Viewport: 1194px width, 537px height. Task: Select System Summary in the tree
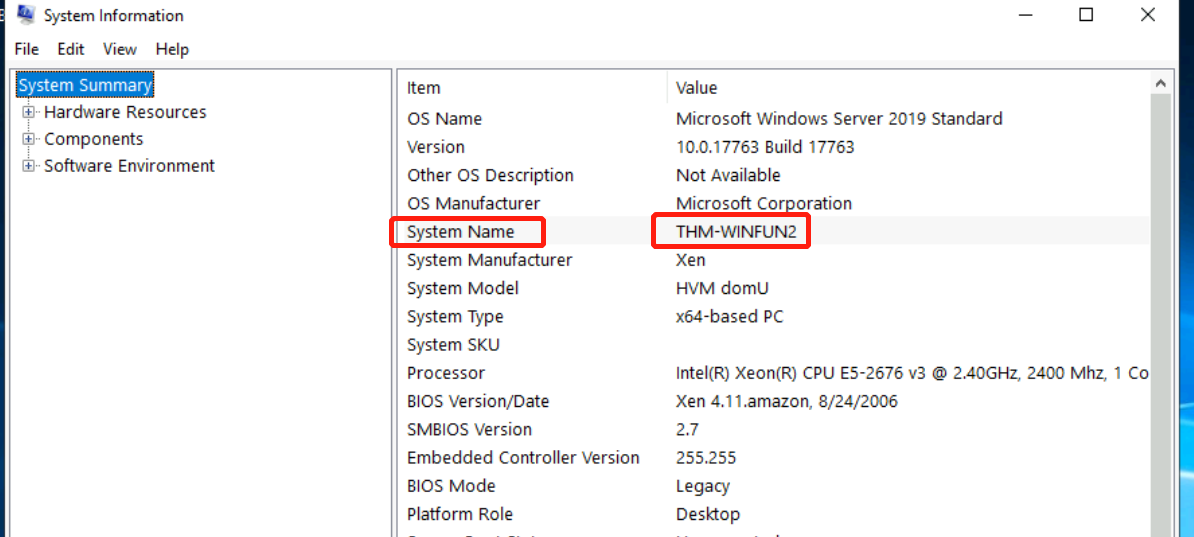tap(85, 85)
